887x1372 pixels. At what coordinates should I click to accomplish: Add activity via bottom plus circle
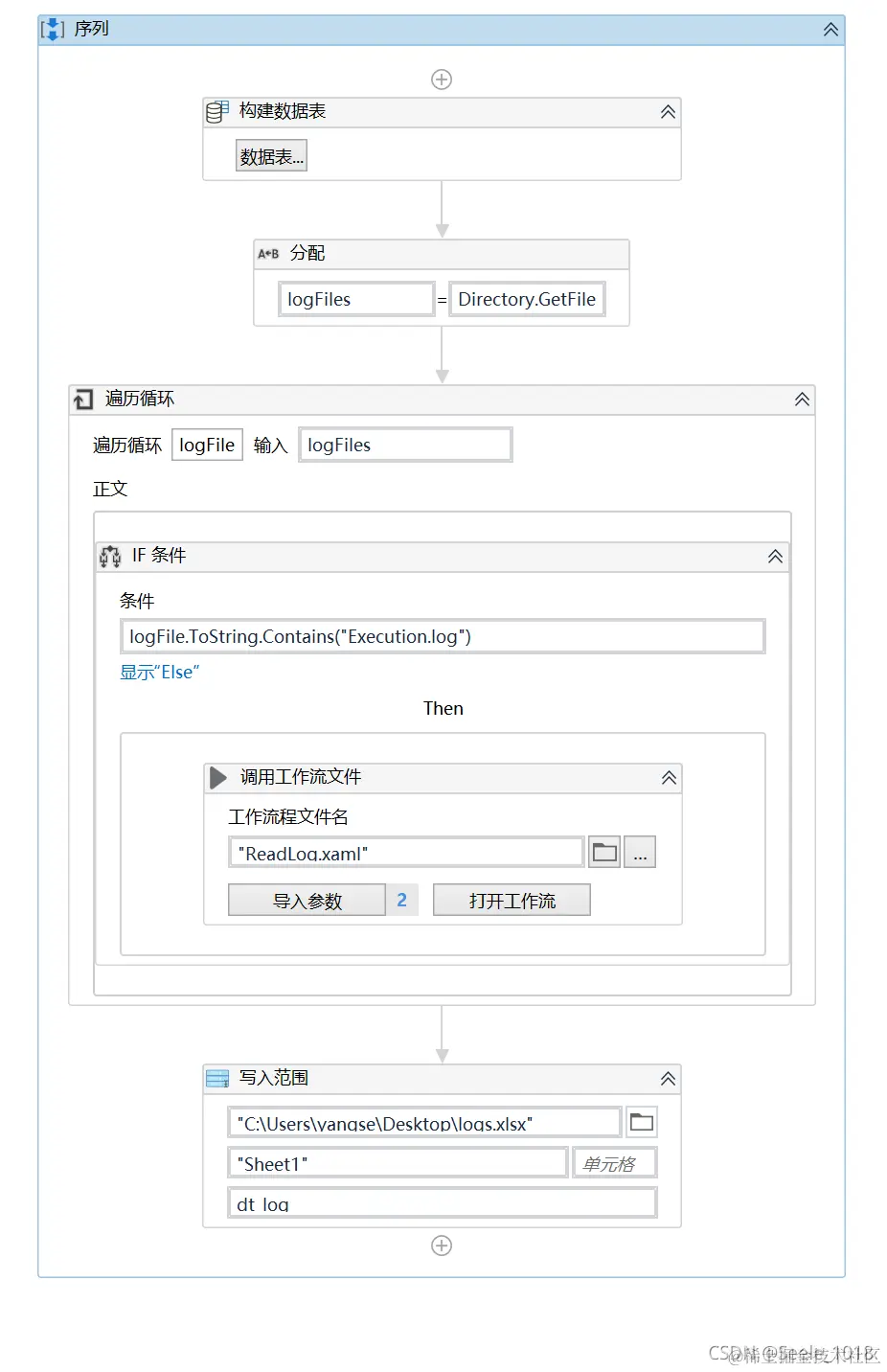442,1246
